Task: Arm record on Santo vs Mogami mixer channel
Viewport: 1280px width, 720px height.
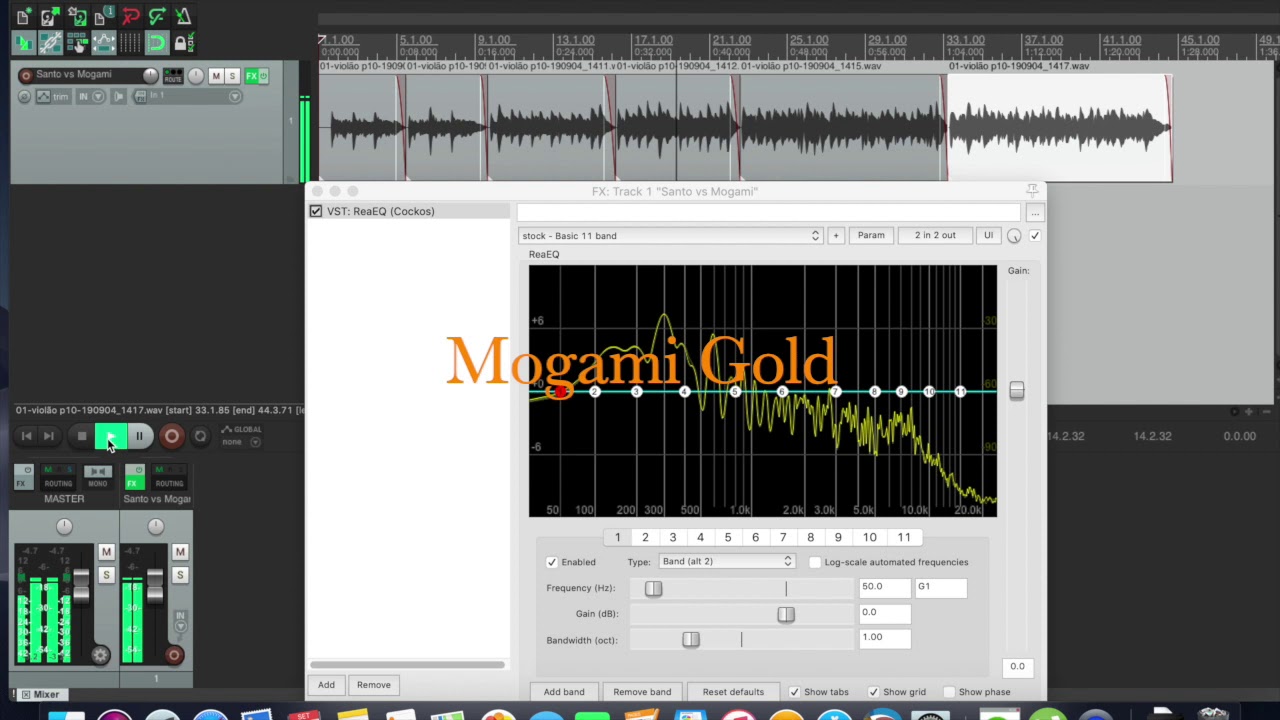Action: click(174, 655)
